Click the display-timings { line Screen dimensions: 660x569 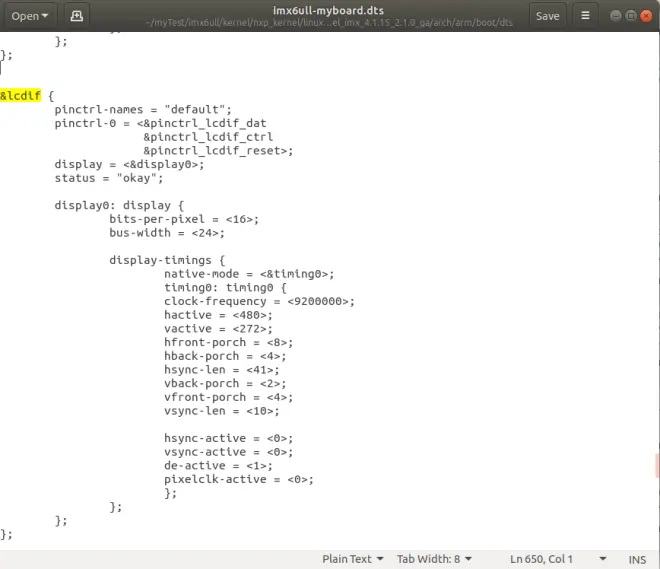click(x=167, y=260)
